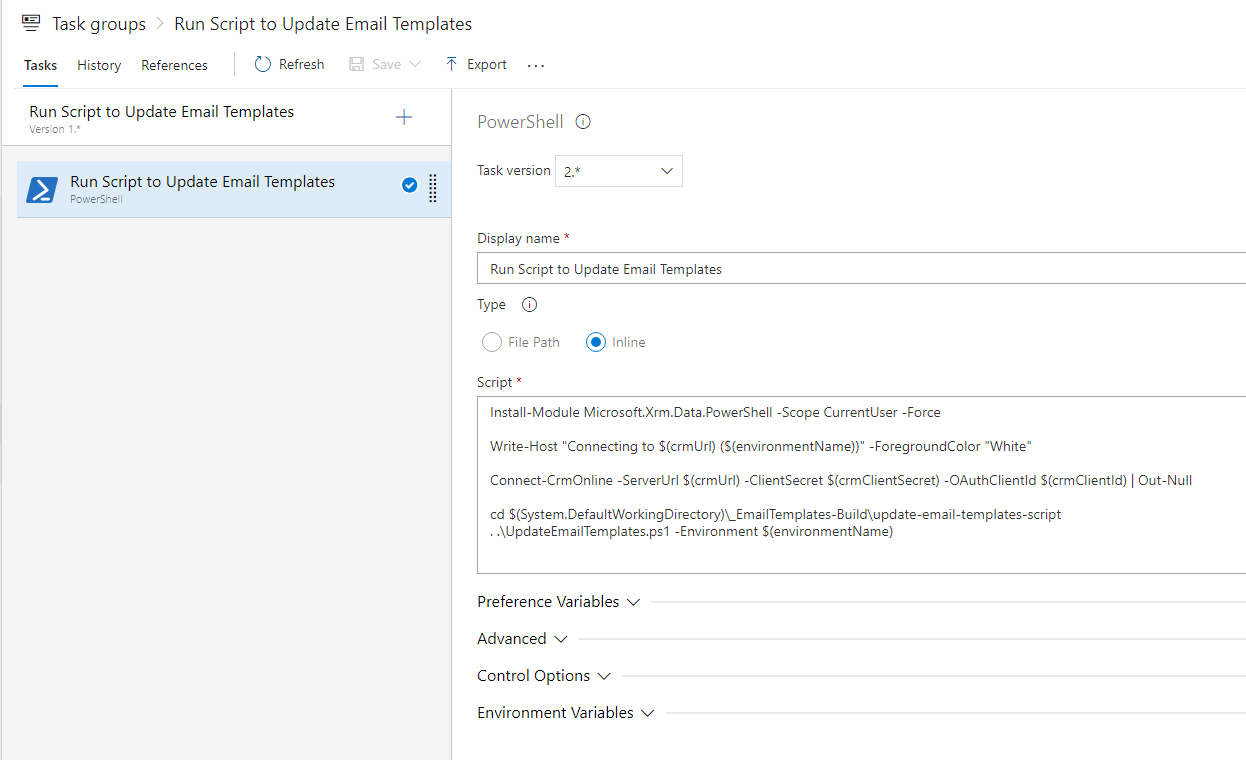1246x760 pixels.
Task: Select the File Path radio button
Action: coord(492,342)
